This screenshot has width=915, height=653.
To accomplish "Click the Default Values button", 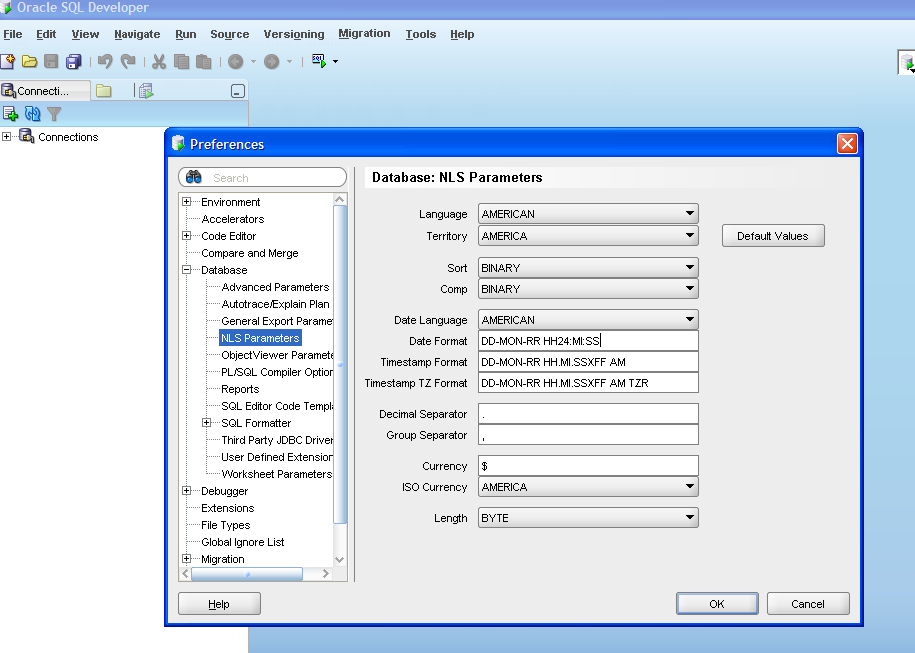I will click(x=773, y=236).
